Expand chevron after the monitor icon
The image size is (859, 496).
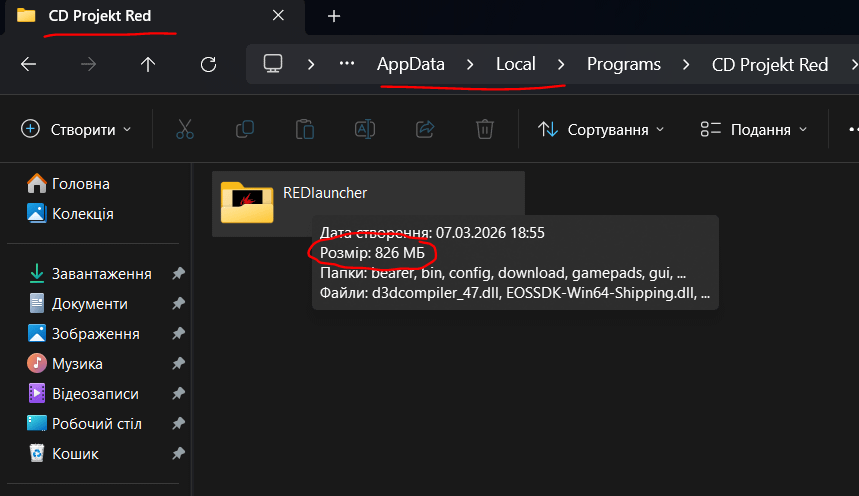coord(311,65)
